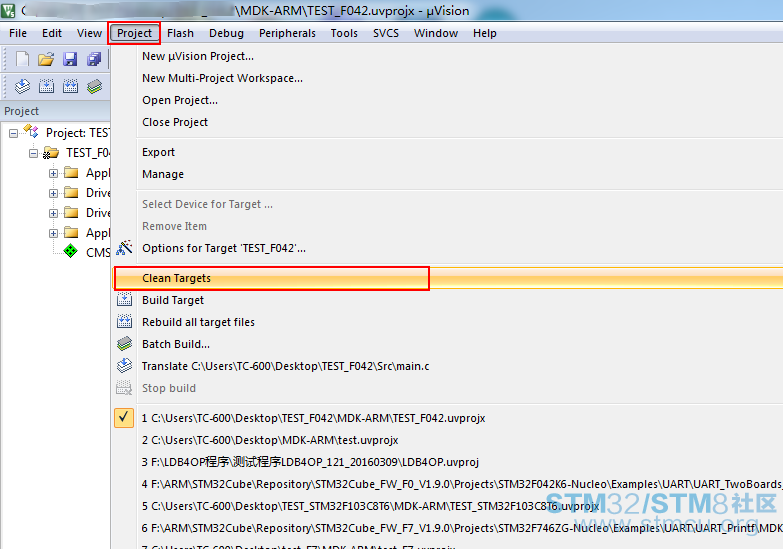The height and width of the screenshot is (549, 783).
Task: Click the Build toolbar icon
Action: click(46, 86)
